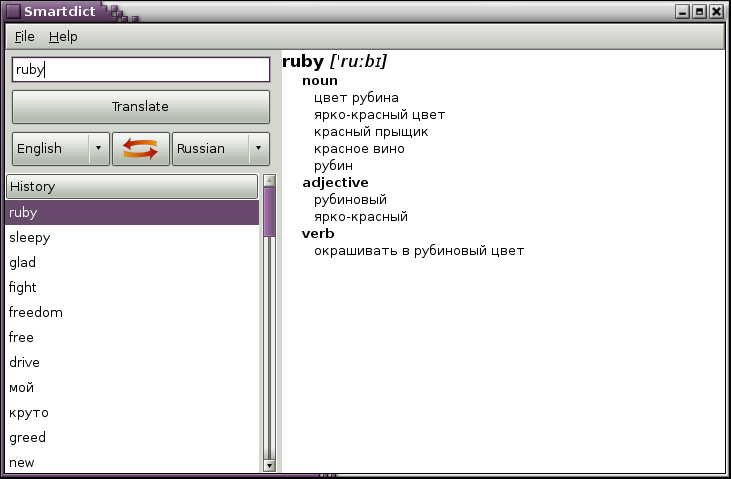Select 'freedom' in the history list
The height and width of the screenshot is (479, 731).
click(132, 312)
